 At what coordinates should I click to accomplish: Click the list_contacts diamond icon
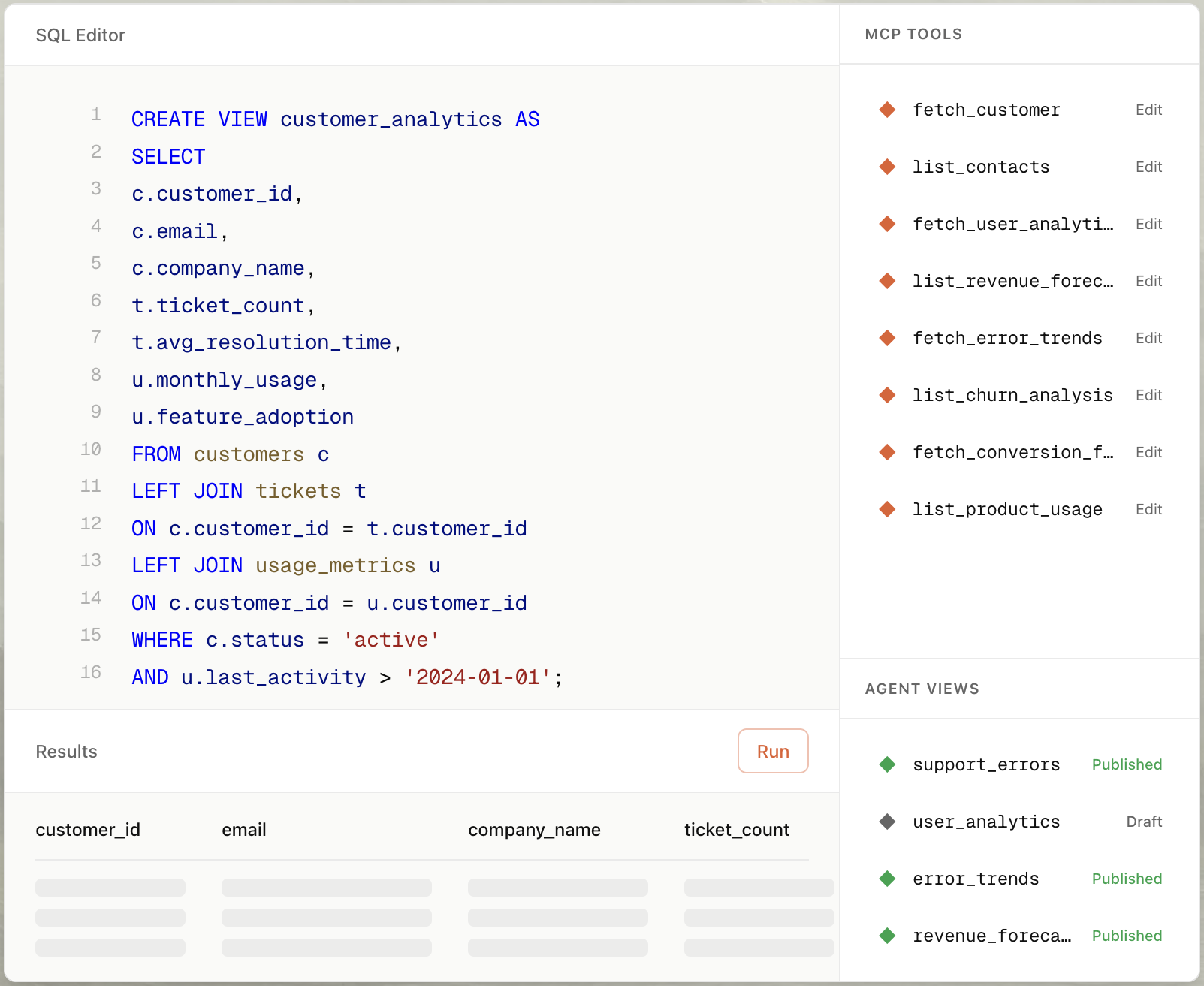coord(887,167)
